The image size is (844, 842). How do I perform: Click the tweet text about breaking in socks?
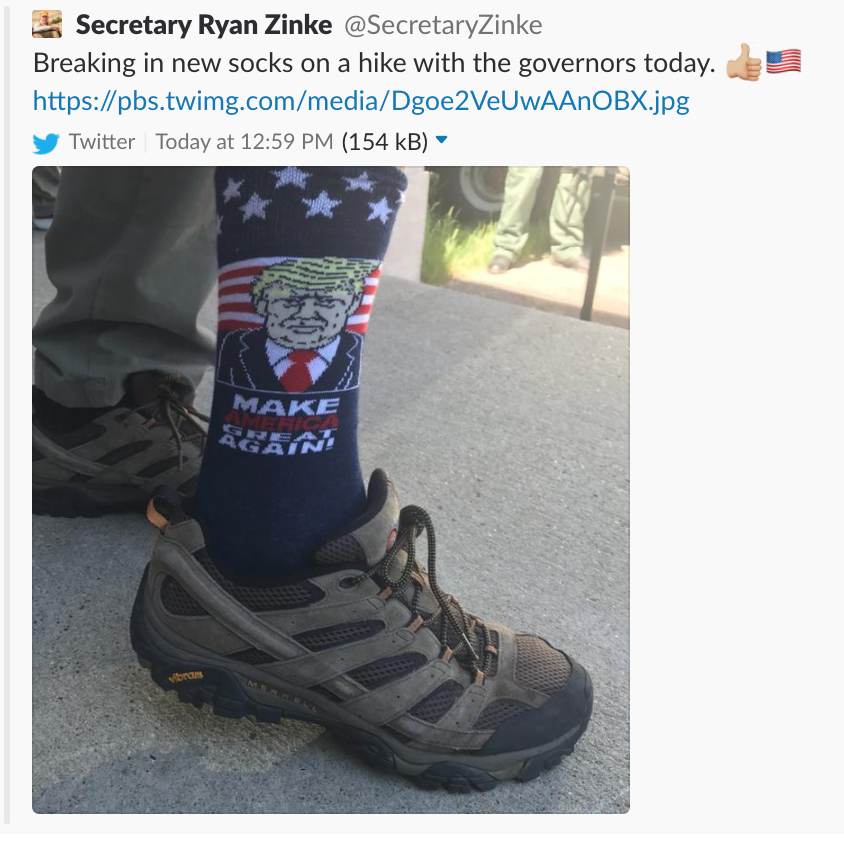(x=374, y=64)
